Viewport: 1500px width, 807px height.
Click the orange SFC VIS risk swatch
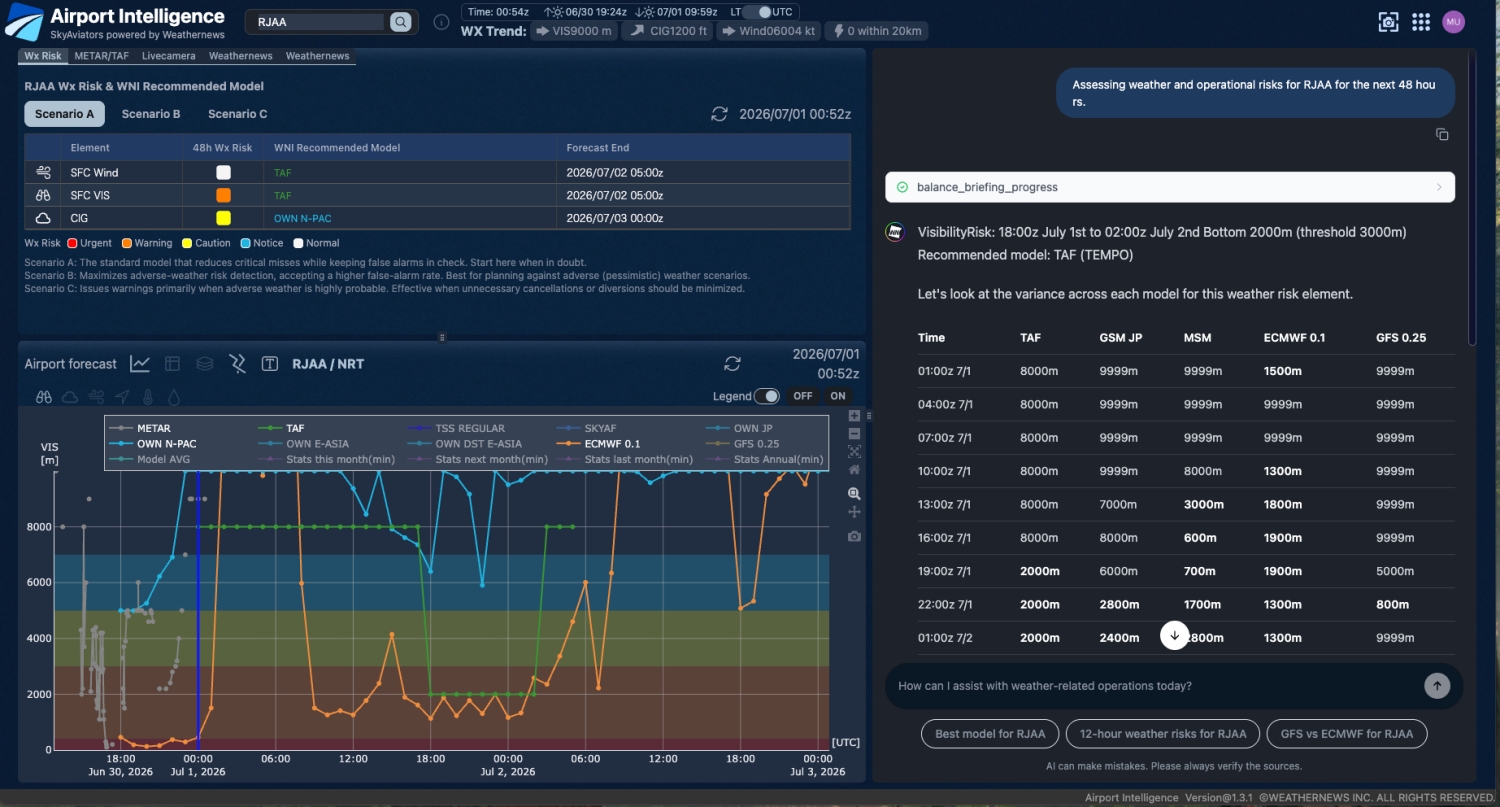(x=223, y=195)
